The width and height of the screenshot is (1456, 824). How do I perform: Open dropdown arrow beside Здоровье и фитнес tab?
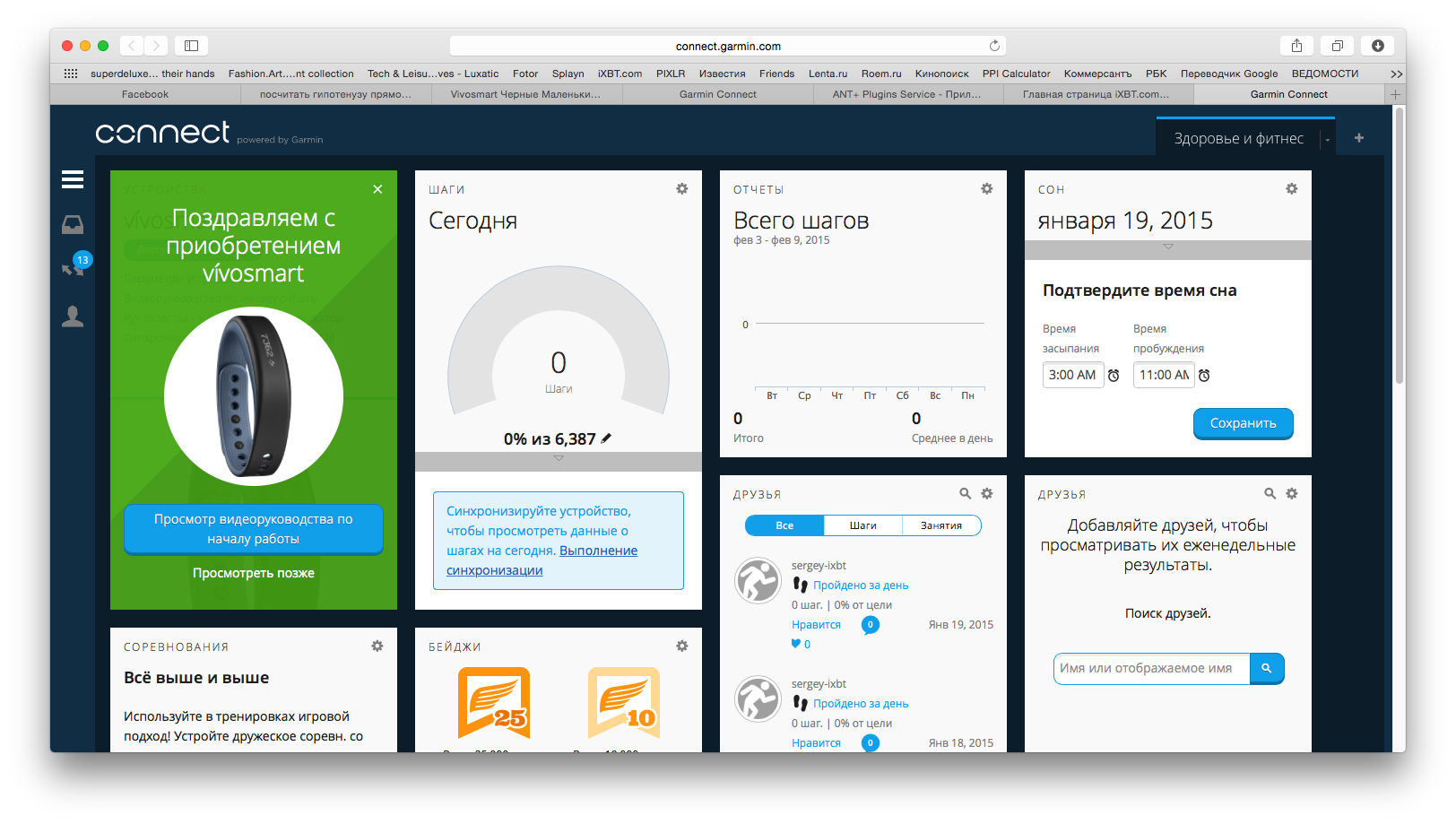[1328, 140]
